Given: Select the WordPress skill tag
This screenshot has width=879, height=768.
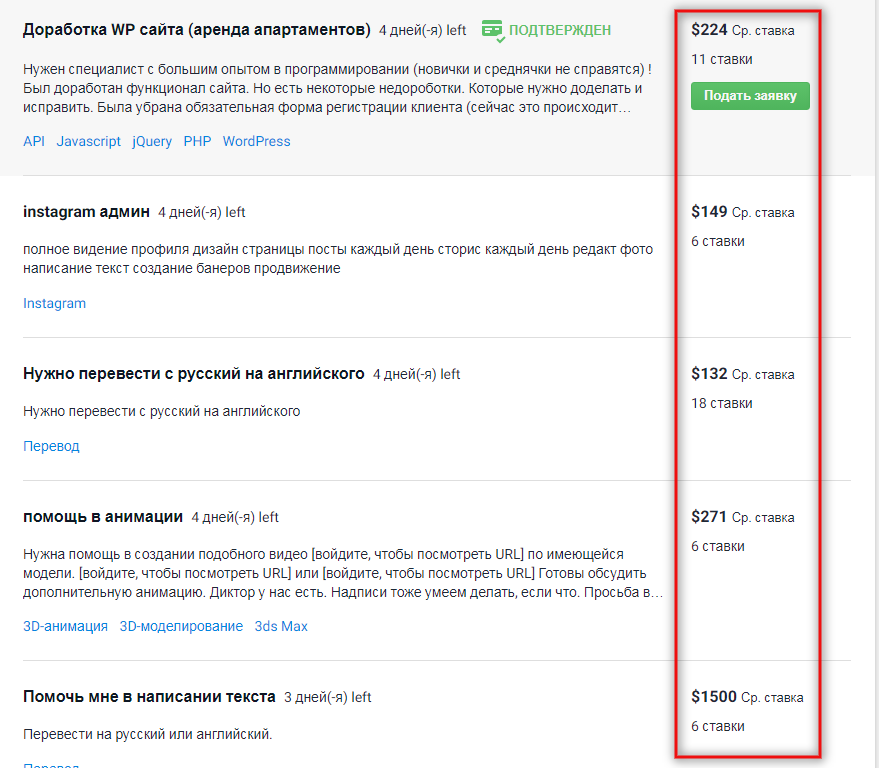Looking at the screenshot, I should tap(257, 141).
